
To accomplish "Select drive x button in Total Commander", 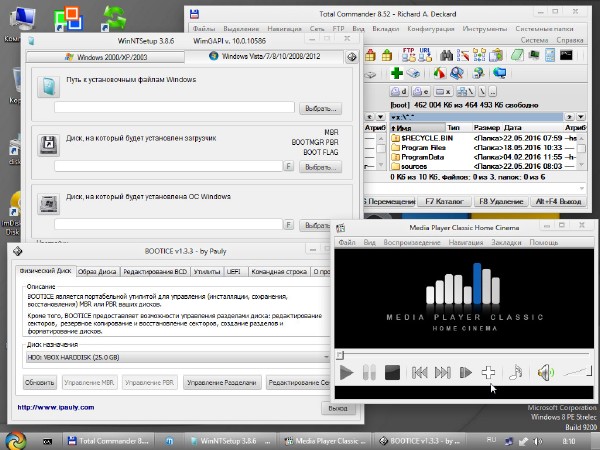I will click(x=443, y=91).
